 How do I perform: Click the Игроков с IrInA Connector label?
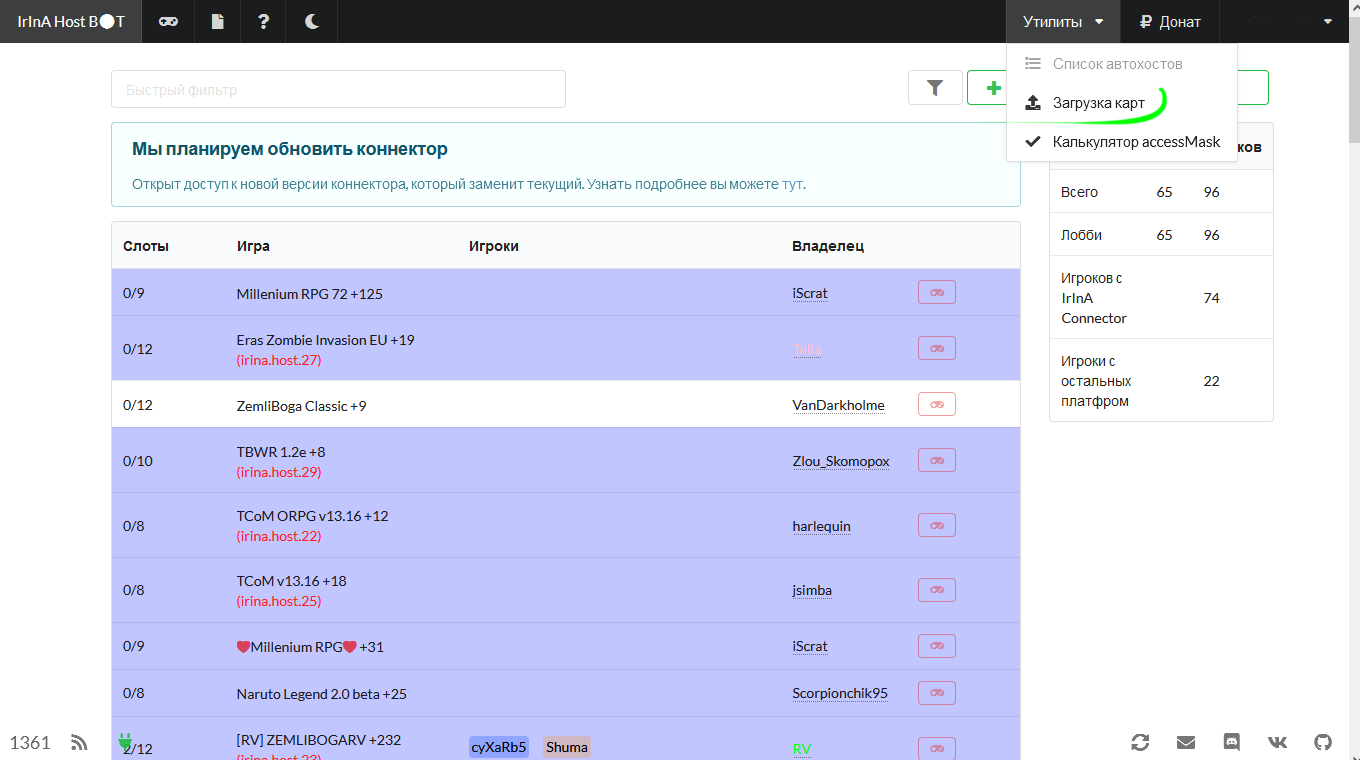1094,298
